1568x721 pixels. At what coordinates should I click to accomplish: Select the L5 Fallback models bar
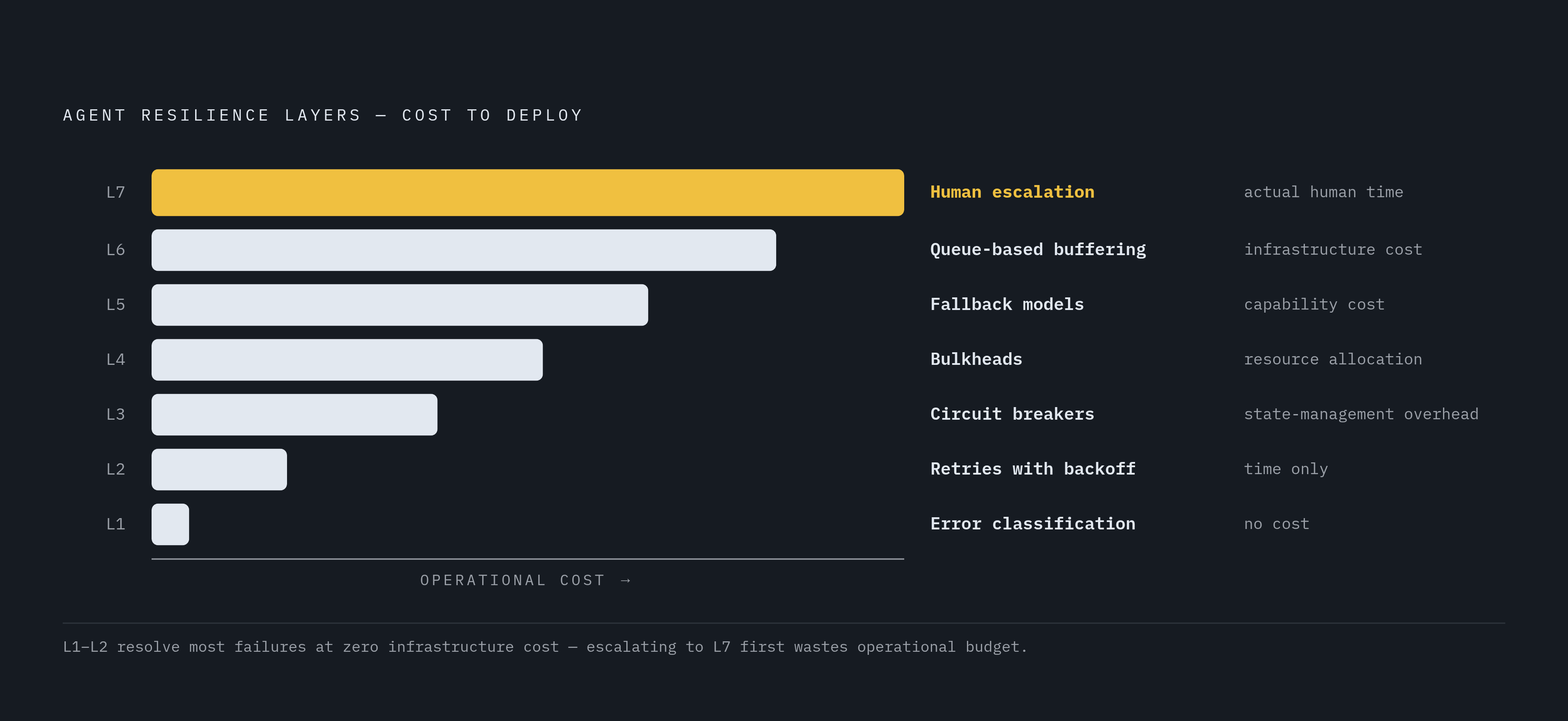point(400,305)
